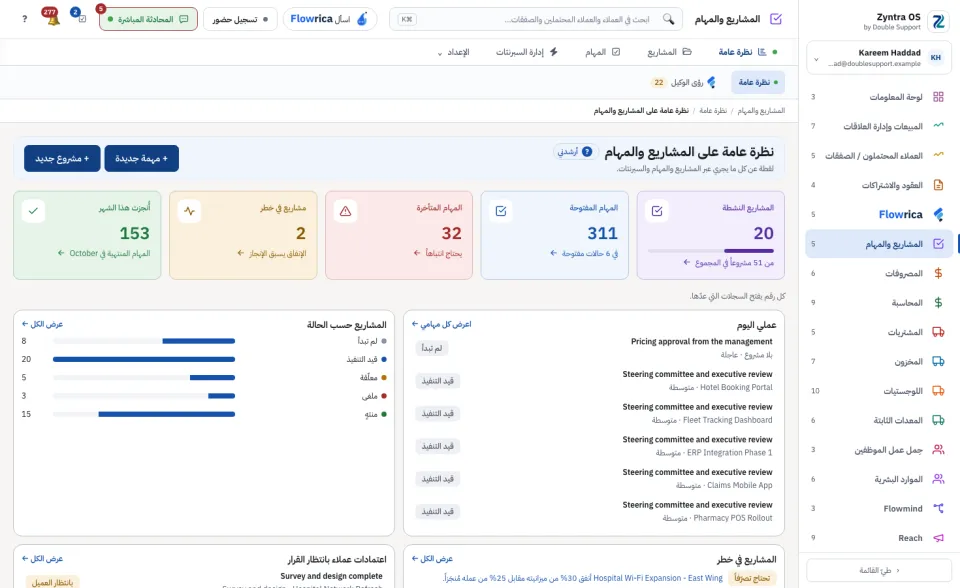Viewport: 960px width, 588px height.
Task: Open المحادثة المباشرة live chat button
Action: 148,19
